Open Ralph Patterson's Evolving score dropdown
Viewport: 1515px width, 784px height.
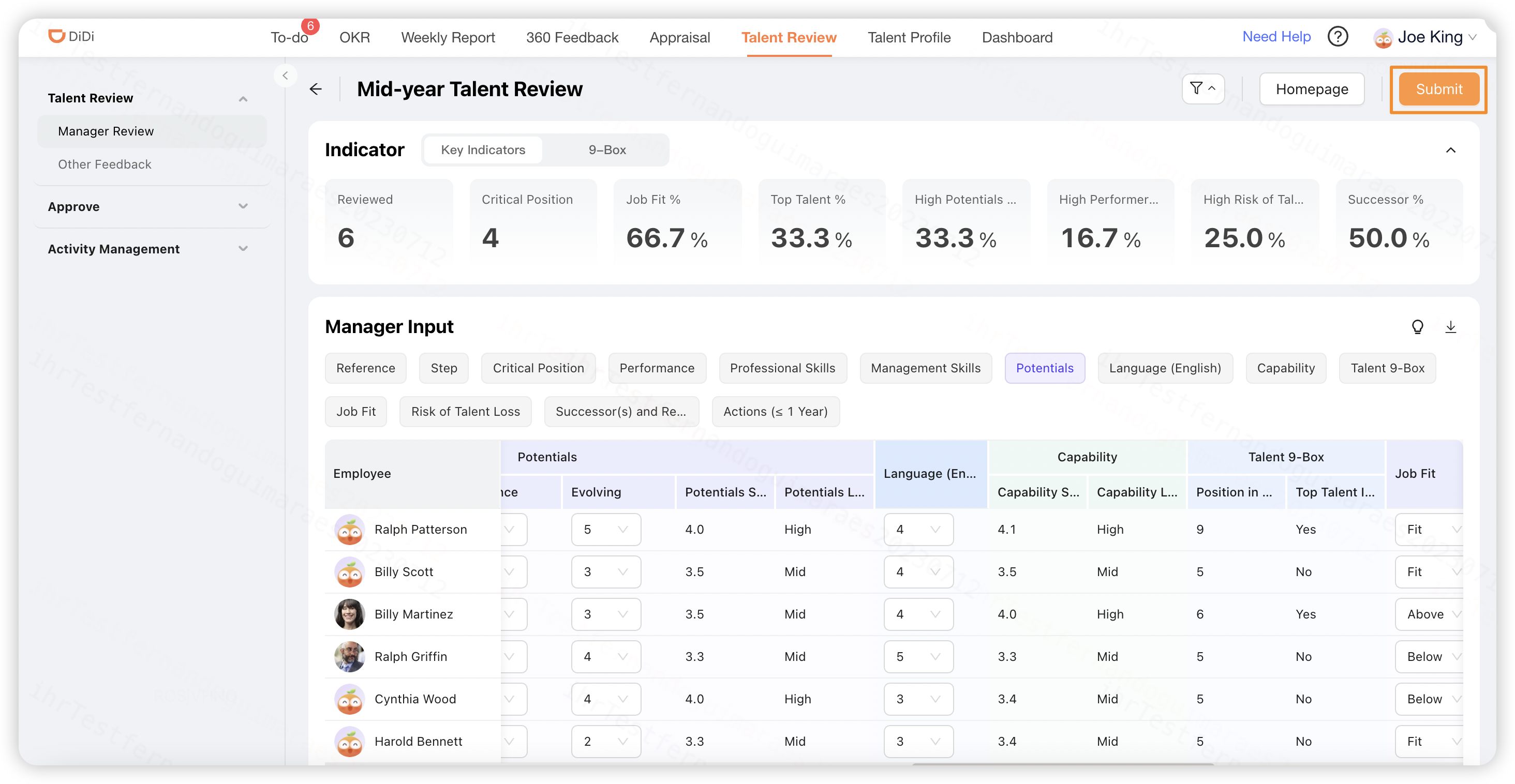pos(606,530)
